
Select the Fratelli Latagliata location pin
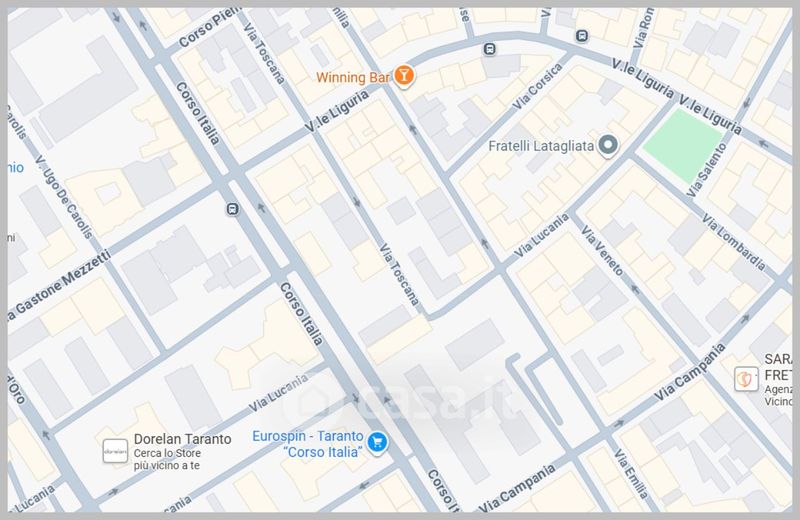coord(608,145)
